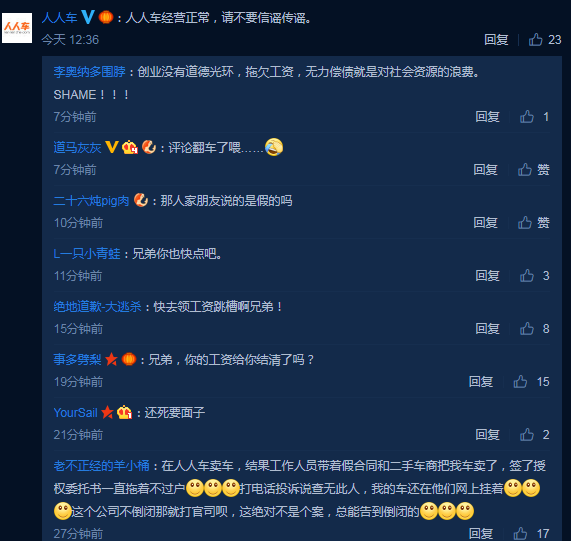
Task: Like L一只小青蛙's comment
Action: point(527,275)
